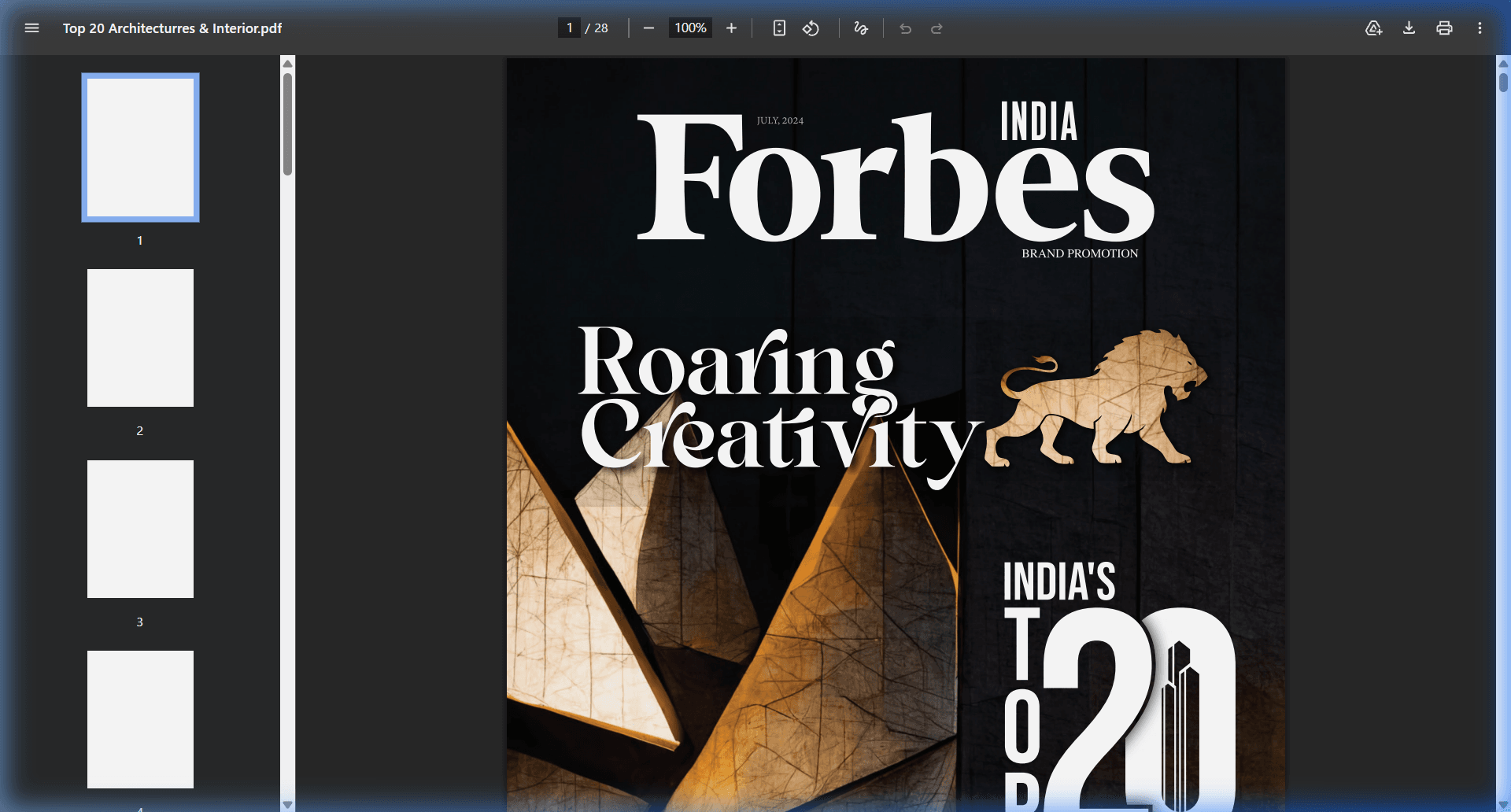Zoom in with the plus button
Viewport: 1511px width, 812px height.
(731, 28)
